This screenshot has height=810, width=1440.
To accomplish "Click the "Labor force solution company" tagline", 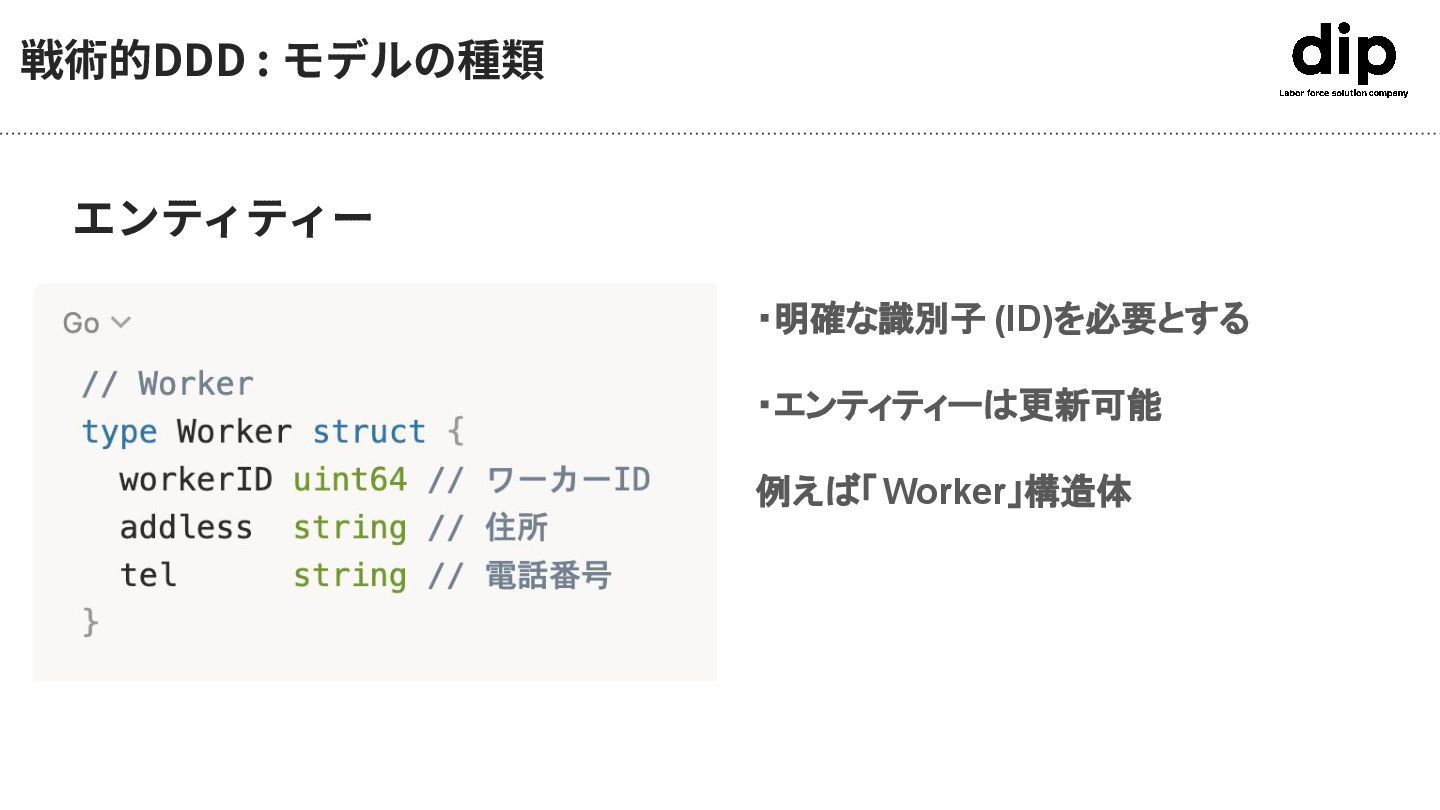I will [x=1343, y=93].
